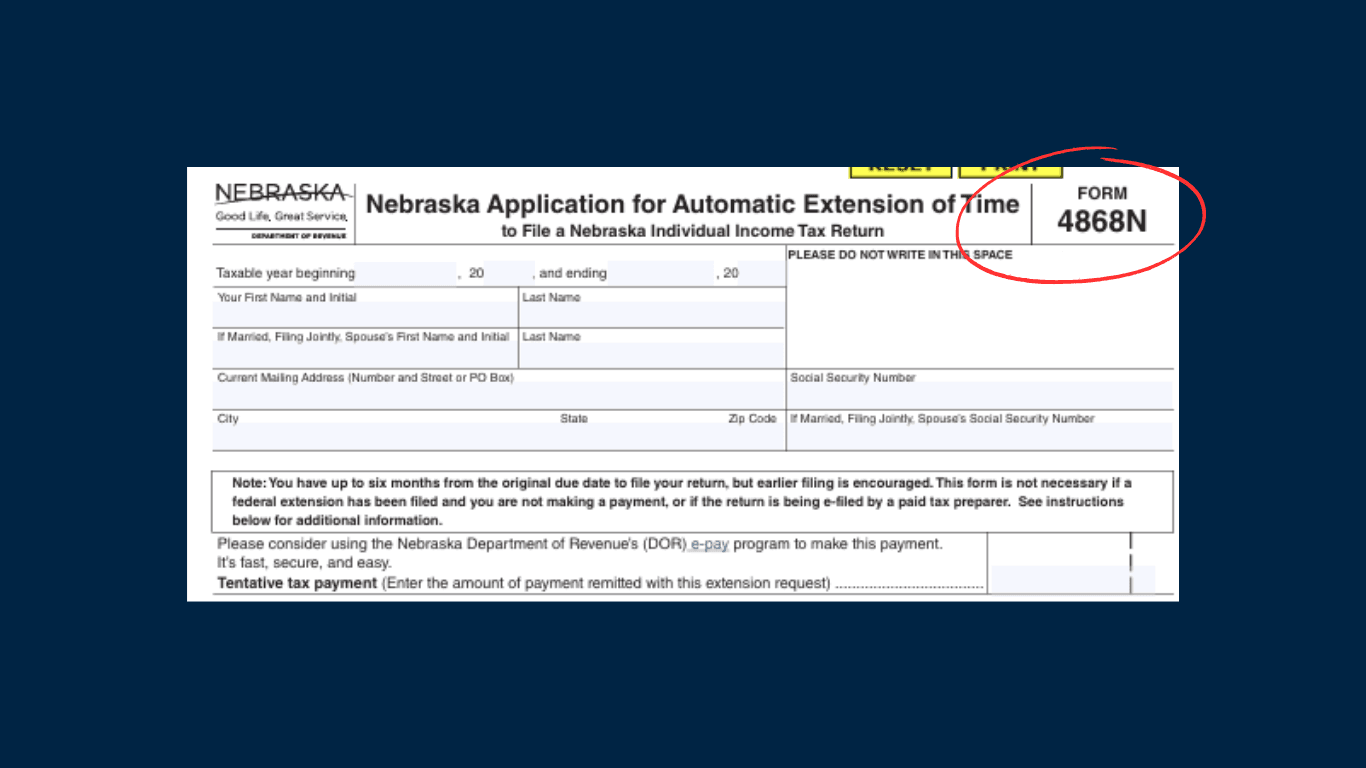Click the spouse's Last Name field

point(651,355)
